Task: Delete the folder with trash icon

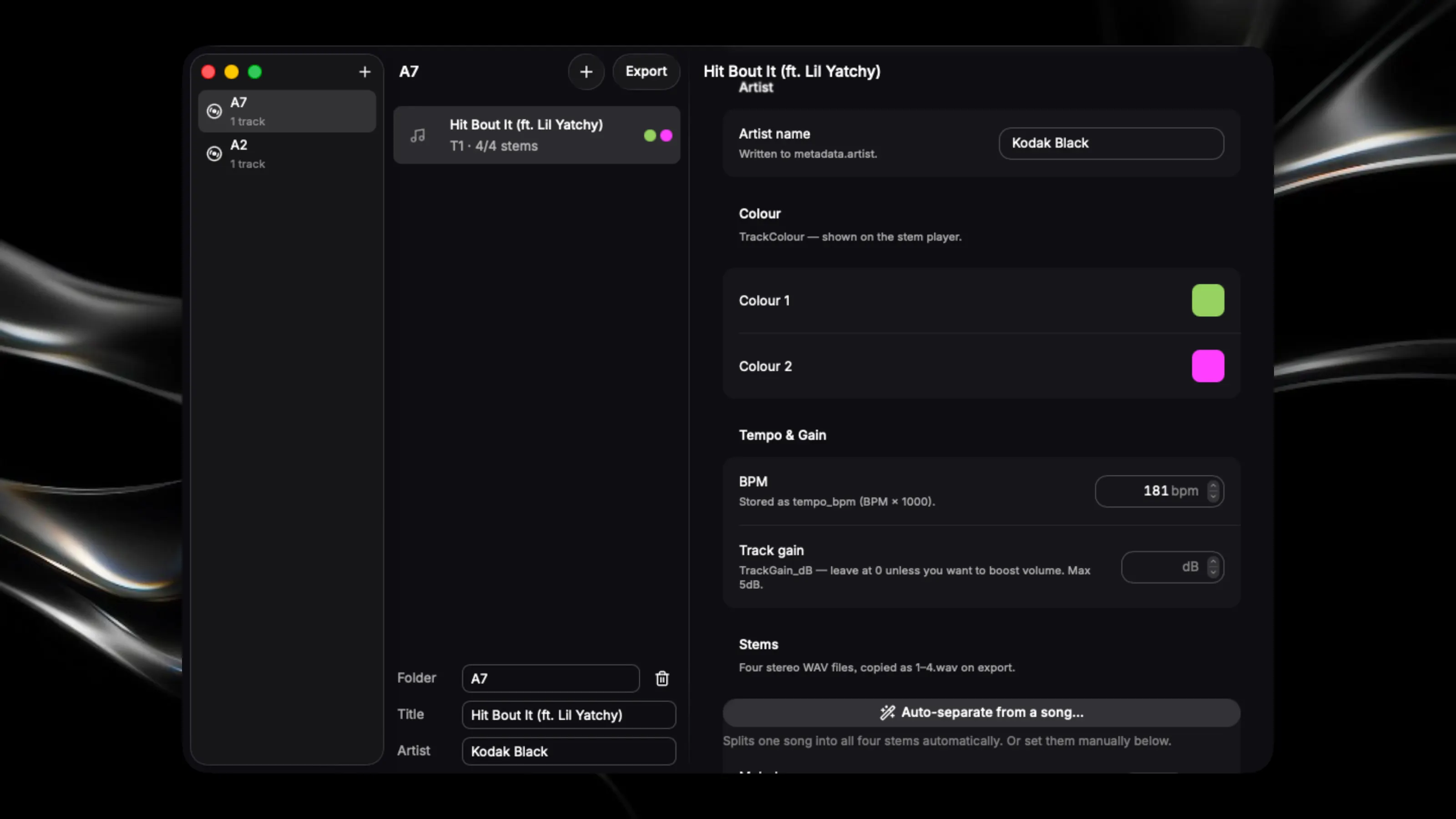Action: coord(662,678)
